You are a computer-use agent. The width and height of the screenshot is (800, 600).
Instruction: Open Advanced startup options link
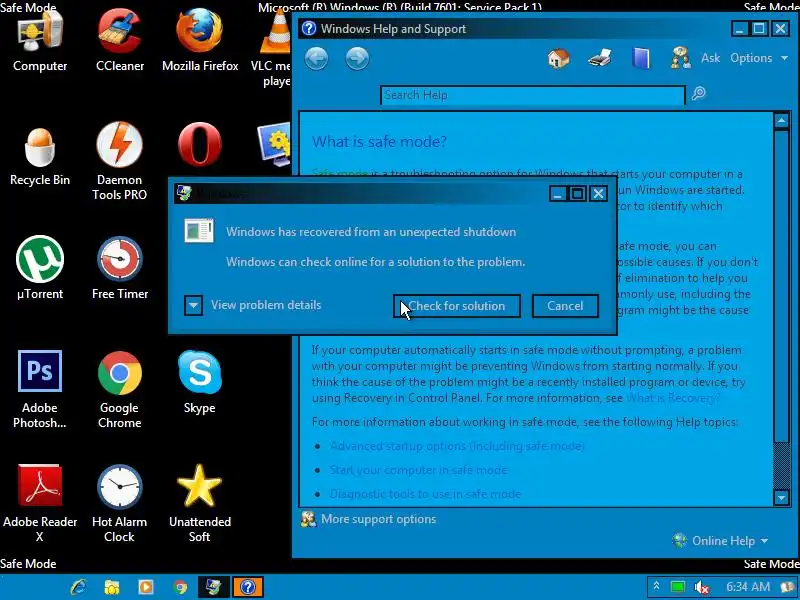click(457, 446)
